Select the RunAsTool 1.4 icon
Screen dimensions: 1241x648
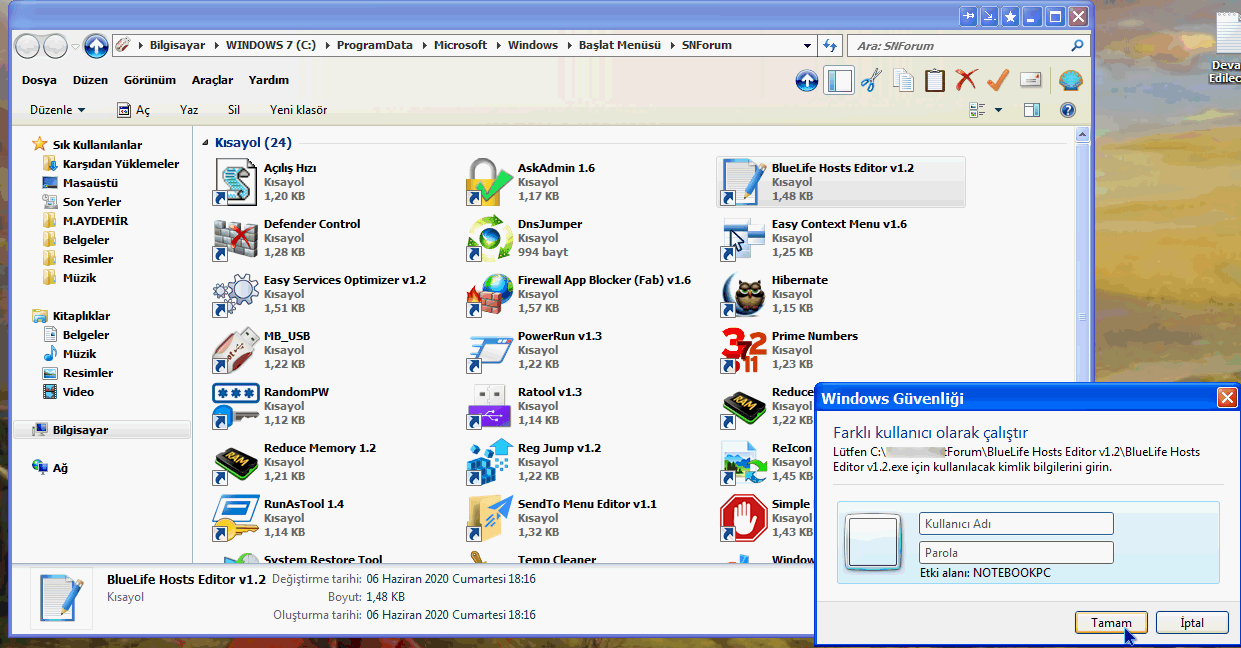click(x=236, y=519)
